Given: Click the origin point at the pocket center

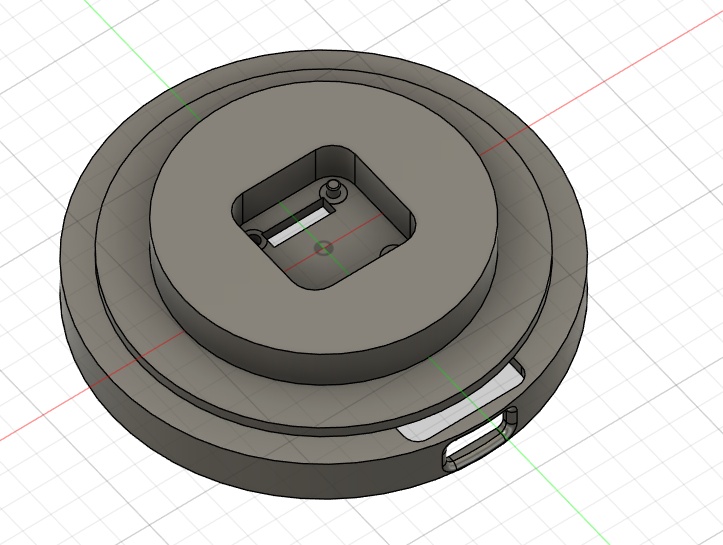Looking at the screenshot, I should point(321,247).
